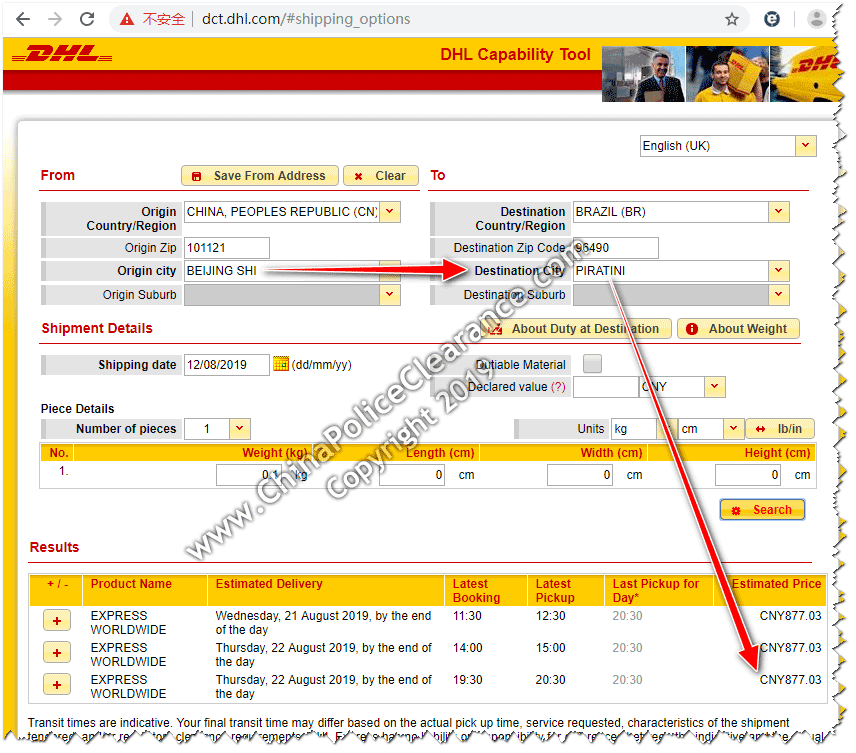Open the cm dimension units dropdown
Image resolution: width=856 pixels, height=753 pixels.
pyautogui.click(x=734, y=429)
